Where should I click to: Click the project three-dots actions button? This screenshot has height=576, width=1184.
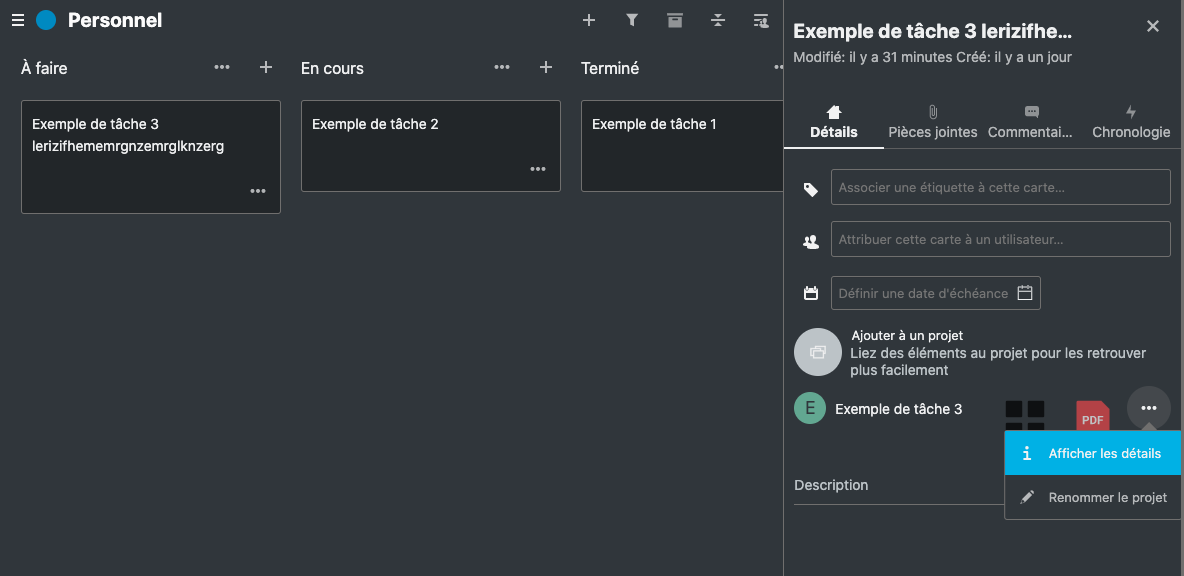click(x=1149, y=408)
